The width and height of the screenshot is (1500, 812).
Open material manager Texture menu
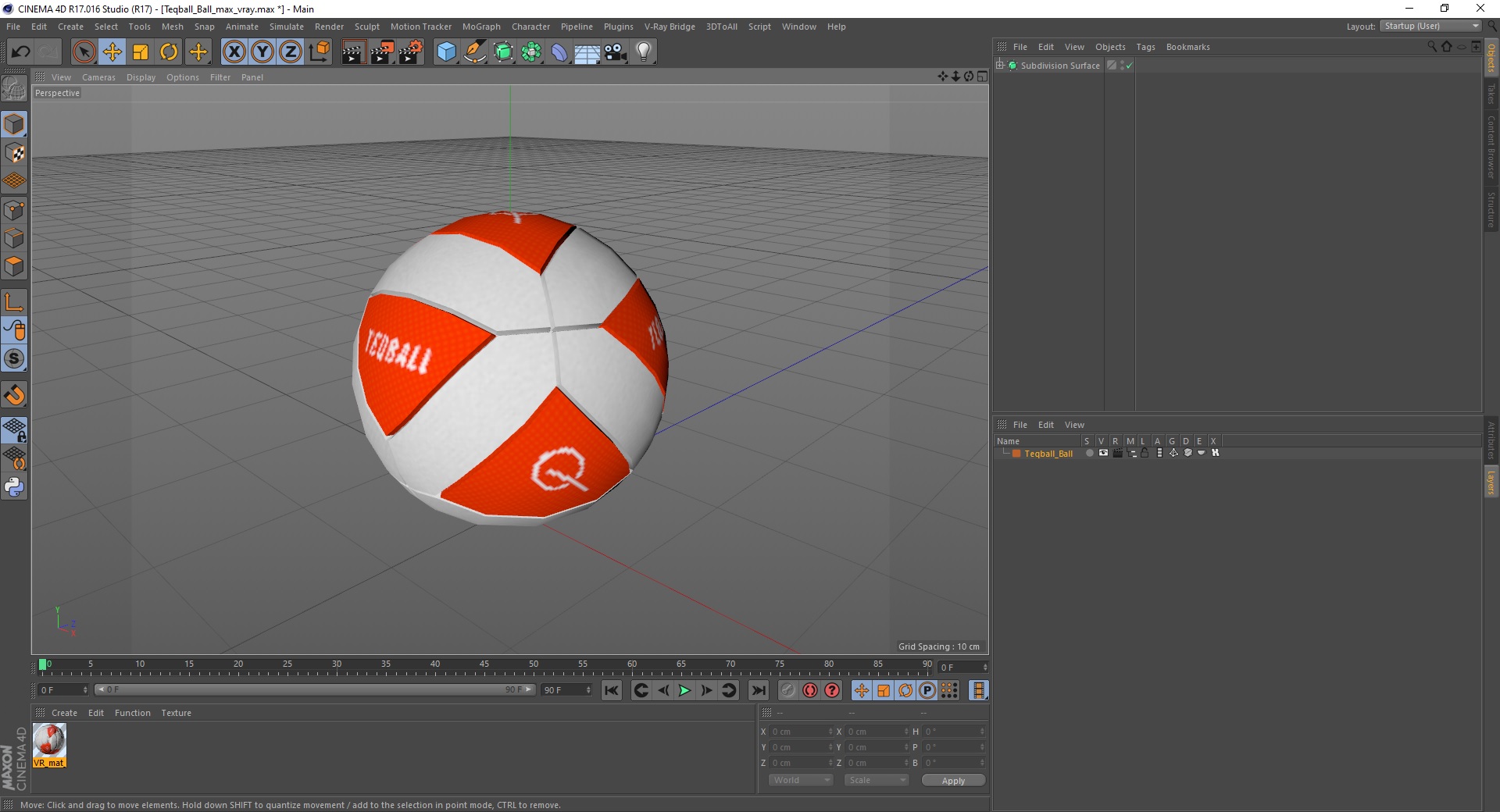point(176,713)
